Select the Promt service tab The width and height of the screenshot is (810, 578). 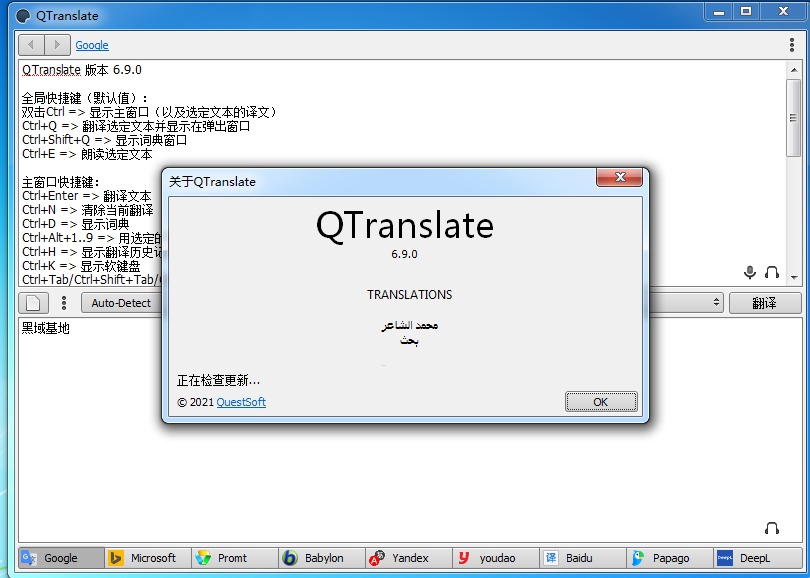click(235, 558)
